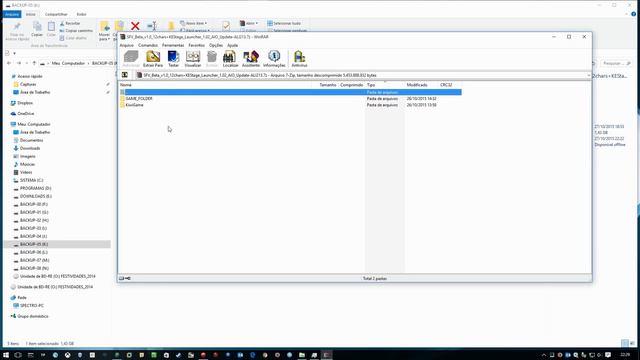Screen dimensions: 640x360
Task: Click Recortar in Explorer ribbon
Action: (x=70, y=23)
